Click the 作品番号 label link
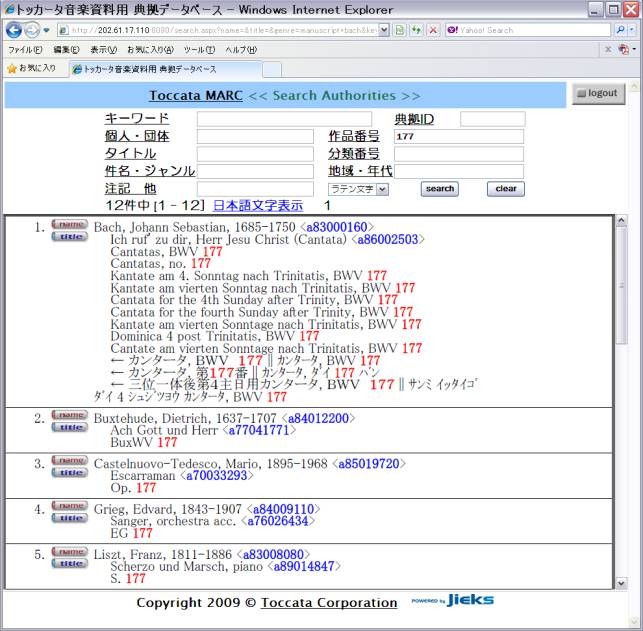643x631 pixels. point(354,136)
